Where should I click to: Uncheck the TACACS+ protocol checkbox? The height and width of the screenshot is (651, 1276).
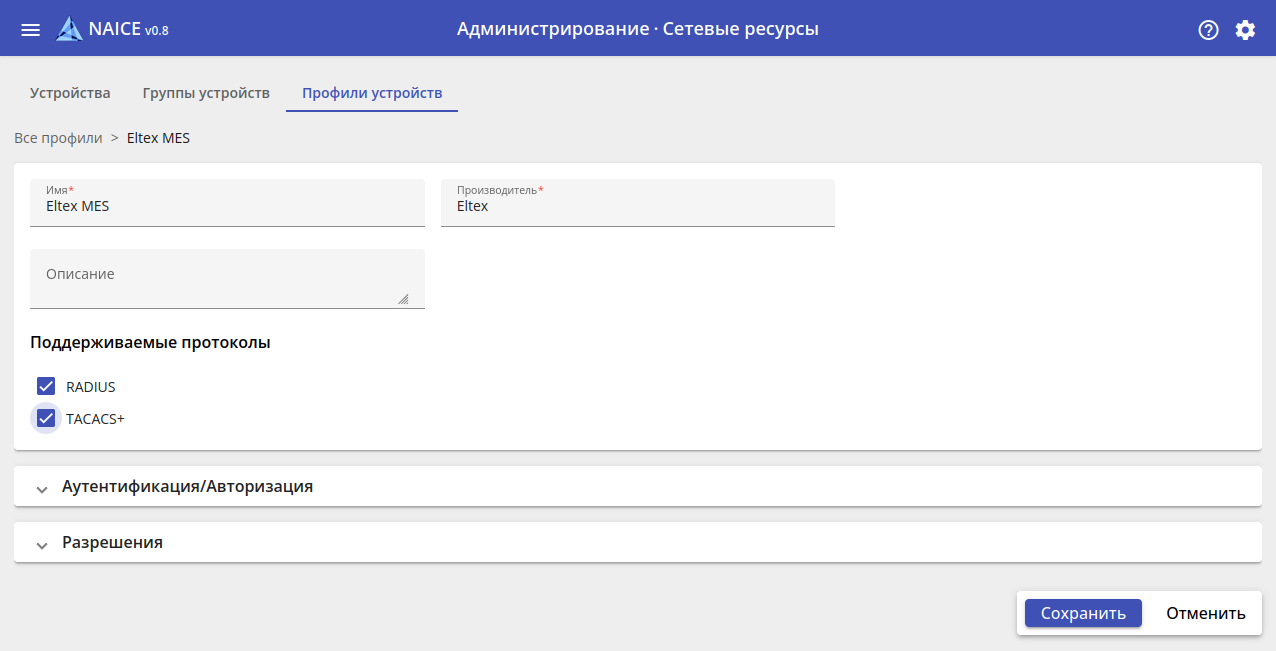point(46,419)
